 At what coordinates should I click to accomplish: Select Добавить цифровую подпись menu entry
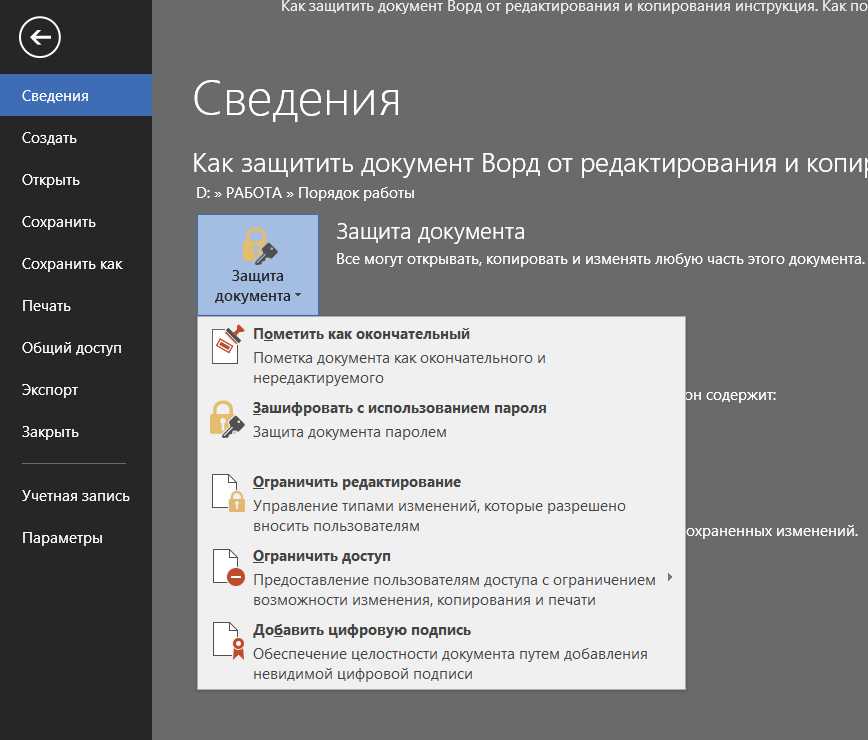tap(441, 651)
